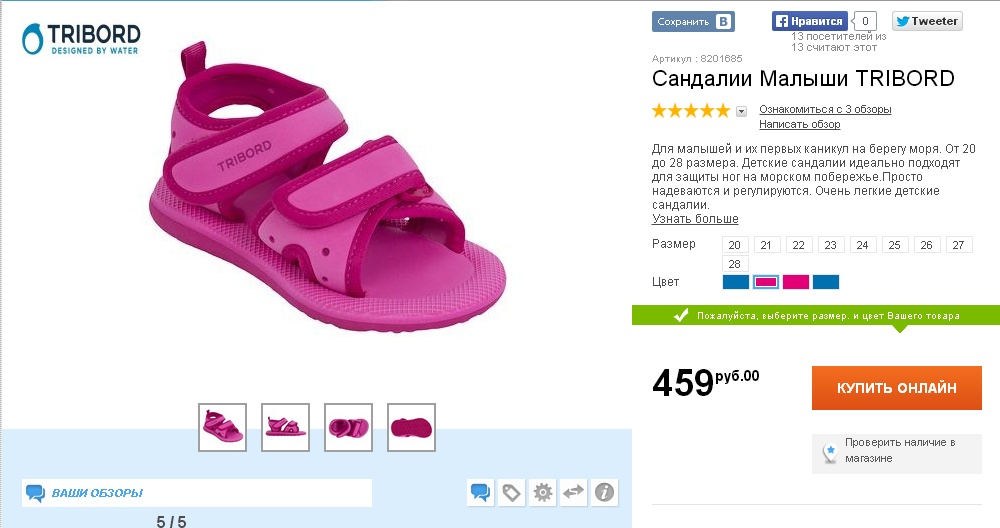Click the 'Написать обзор' link
The width and height of the screenshot is (1000, 528).
click(x=799, y=125)
